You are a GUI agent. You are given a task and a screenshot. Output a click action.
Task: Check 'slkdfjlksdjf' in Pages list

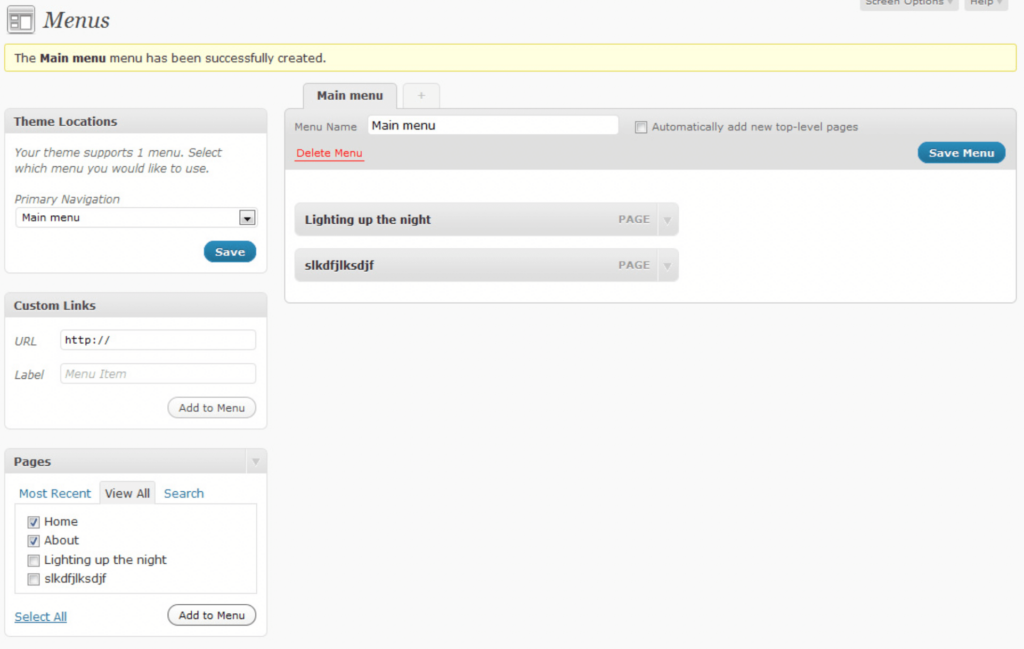(x=34, y=579)
